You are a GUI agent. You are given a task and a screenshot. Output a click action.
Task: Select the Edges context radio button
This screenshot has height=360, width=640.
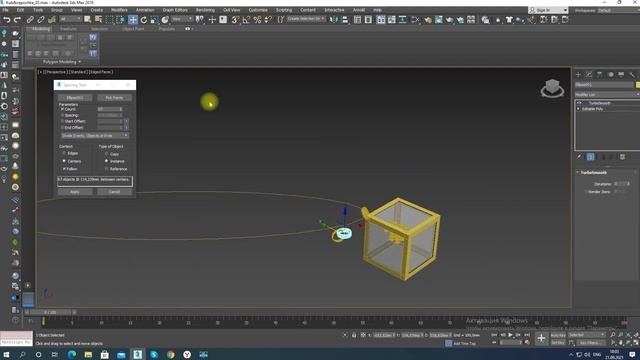(64, 153)
